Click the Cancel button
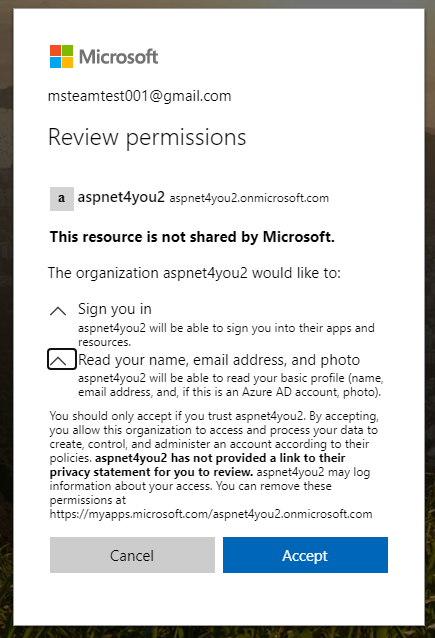 tap(132, 555)
